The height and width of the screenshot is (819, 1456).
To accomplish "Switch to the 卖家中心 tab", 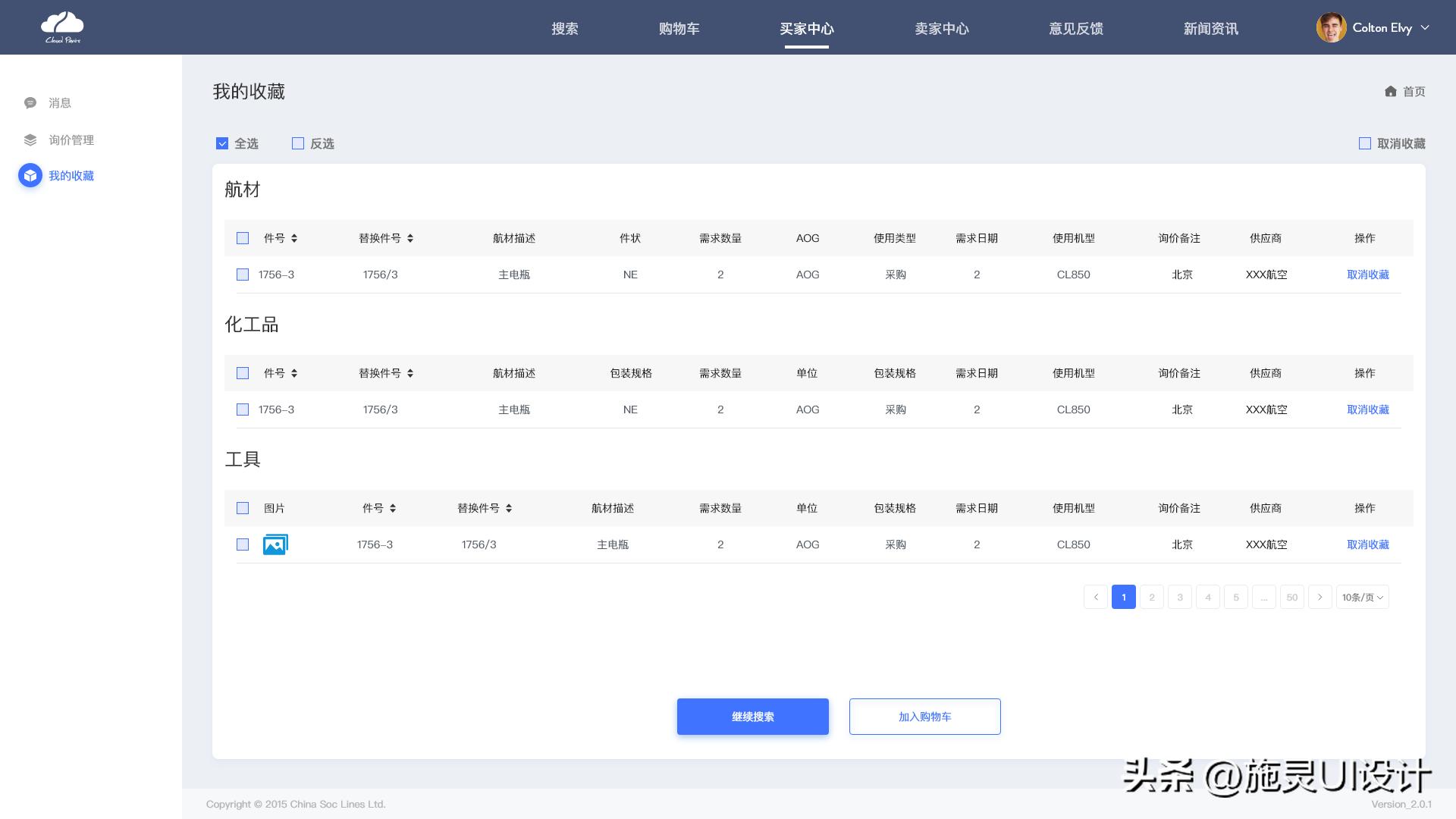I will pos(941,29).
